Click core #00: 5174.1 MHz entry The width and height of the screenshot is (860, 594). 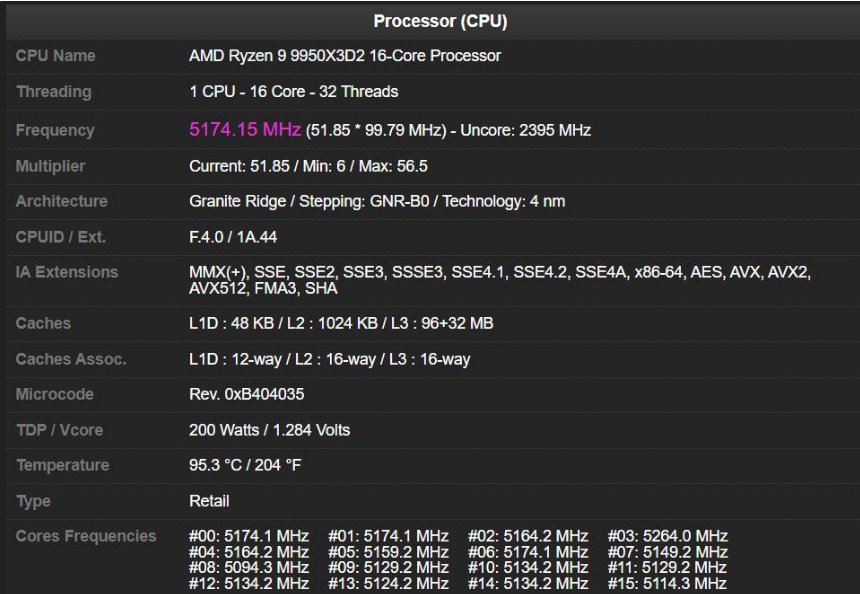(x=249, y=536)
